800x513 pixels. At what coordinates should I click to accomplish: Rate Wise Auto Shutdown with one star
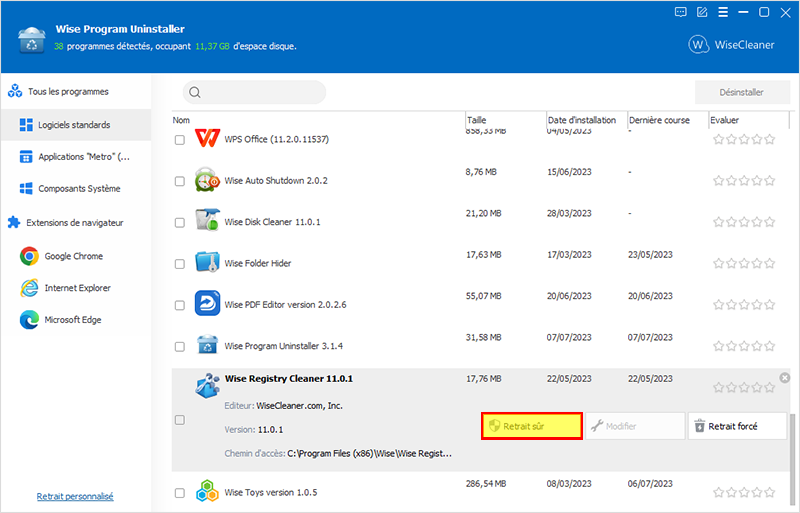coord(718,181)
